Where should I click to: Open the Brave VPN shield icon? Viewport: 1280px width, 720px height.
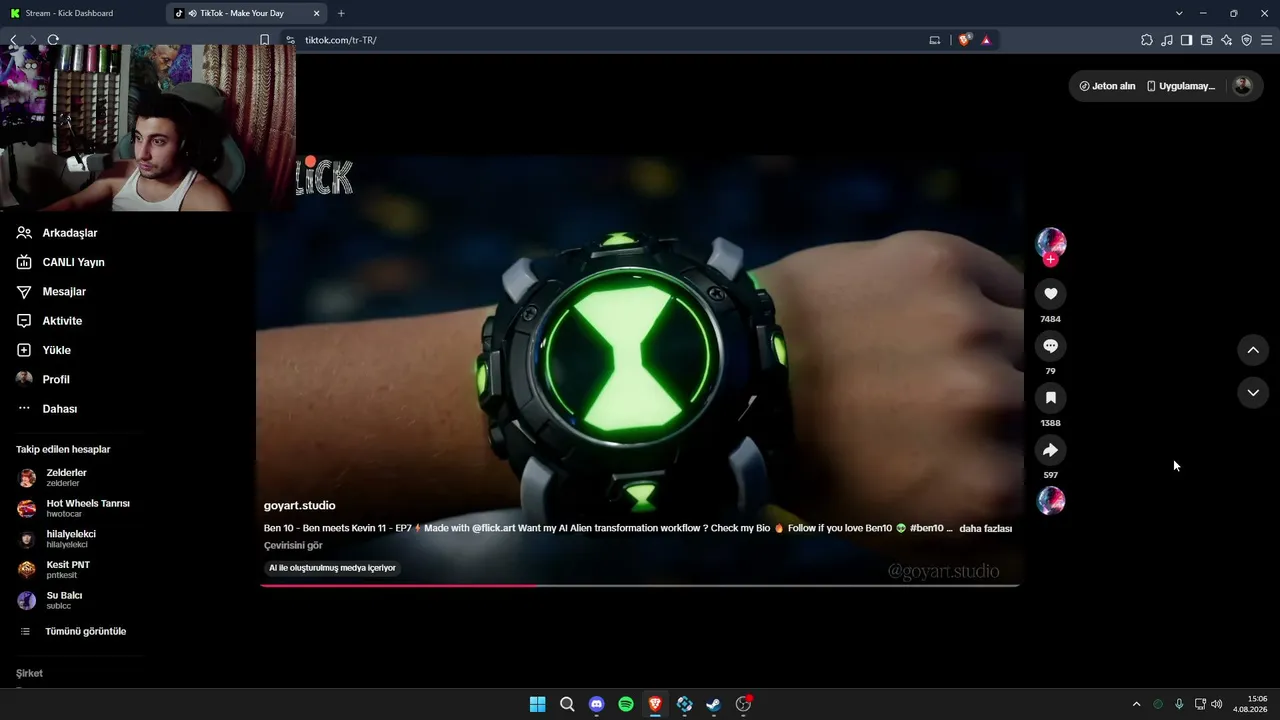pos(1246,40)
